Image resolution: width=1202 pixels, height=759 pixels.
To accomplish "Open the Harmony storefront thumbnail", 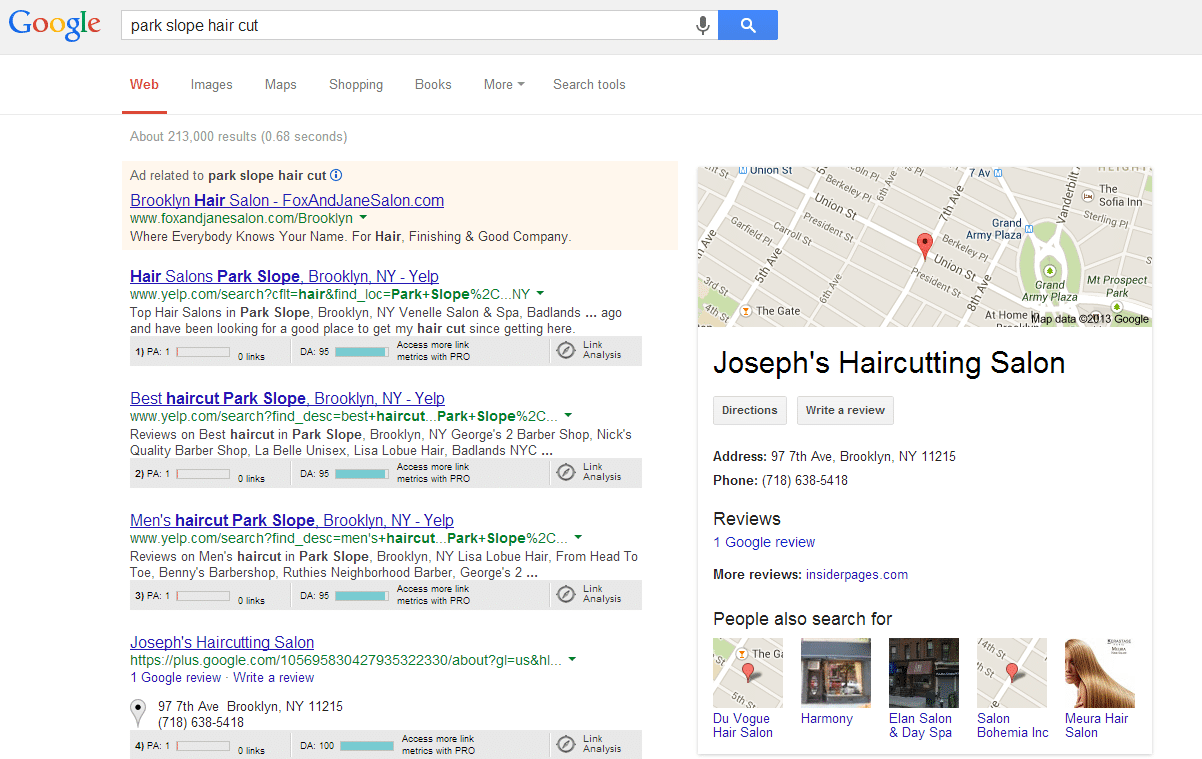I will 836,673.
